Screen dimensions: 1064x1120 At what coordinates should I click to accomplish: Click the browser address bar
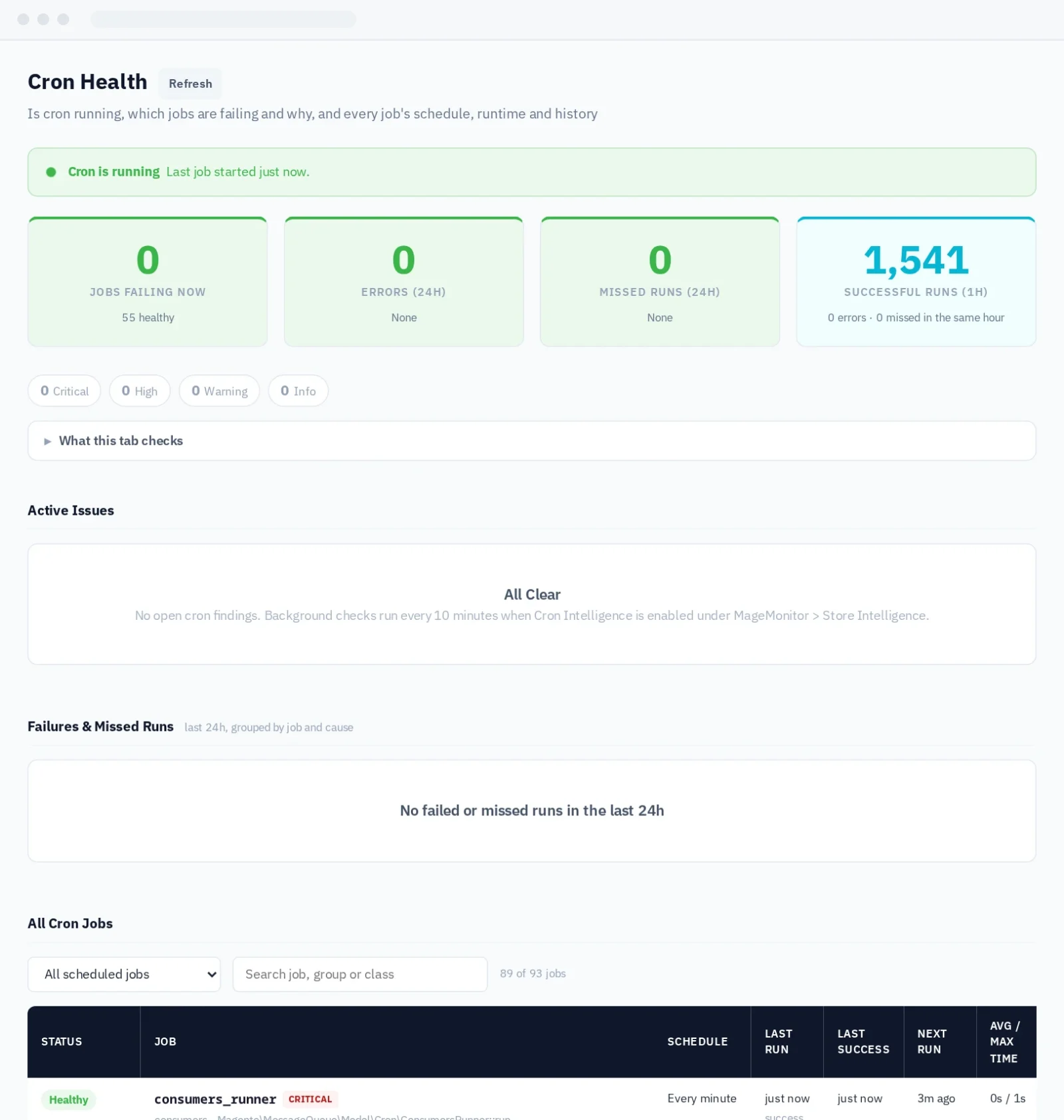pos(223,19)
